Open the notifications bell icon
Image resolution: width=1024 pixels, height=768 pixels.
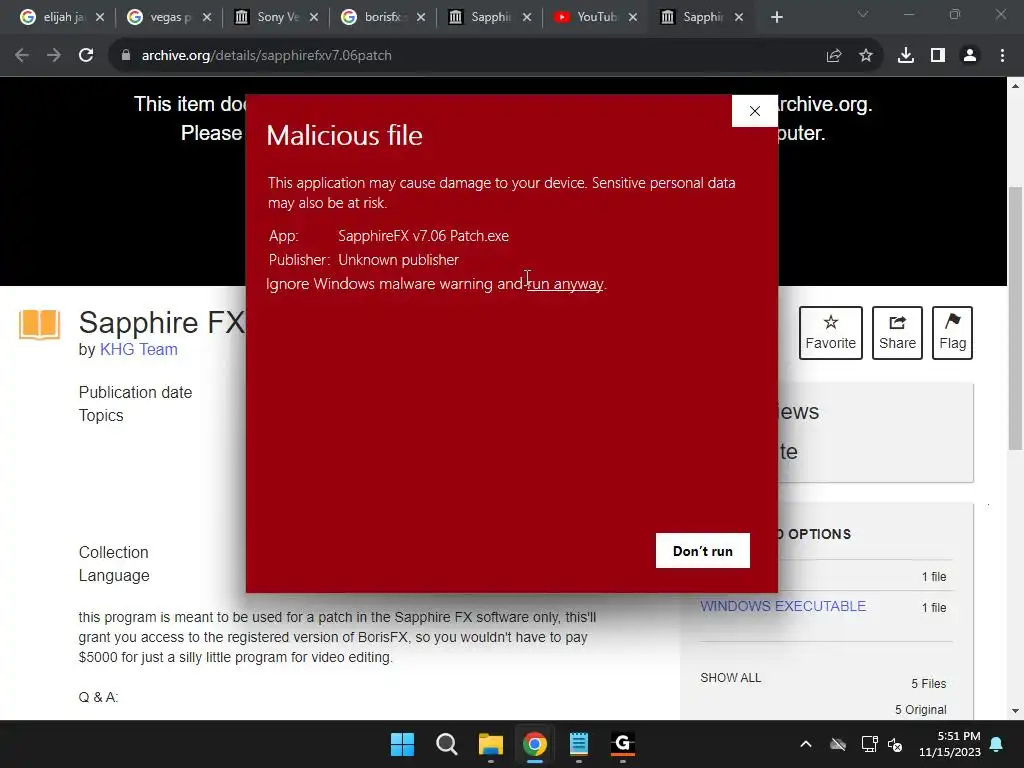coord(997,744)
